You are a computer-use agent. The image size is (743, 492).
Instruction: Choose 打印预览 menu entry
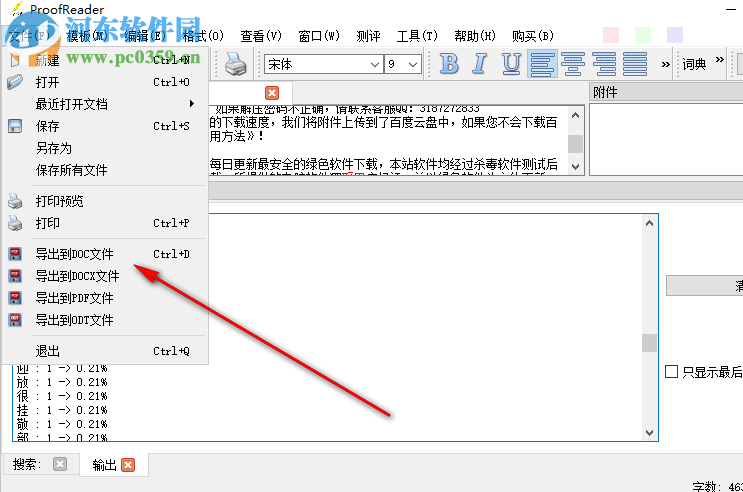pyautogui.click(x=105, y=201)
